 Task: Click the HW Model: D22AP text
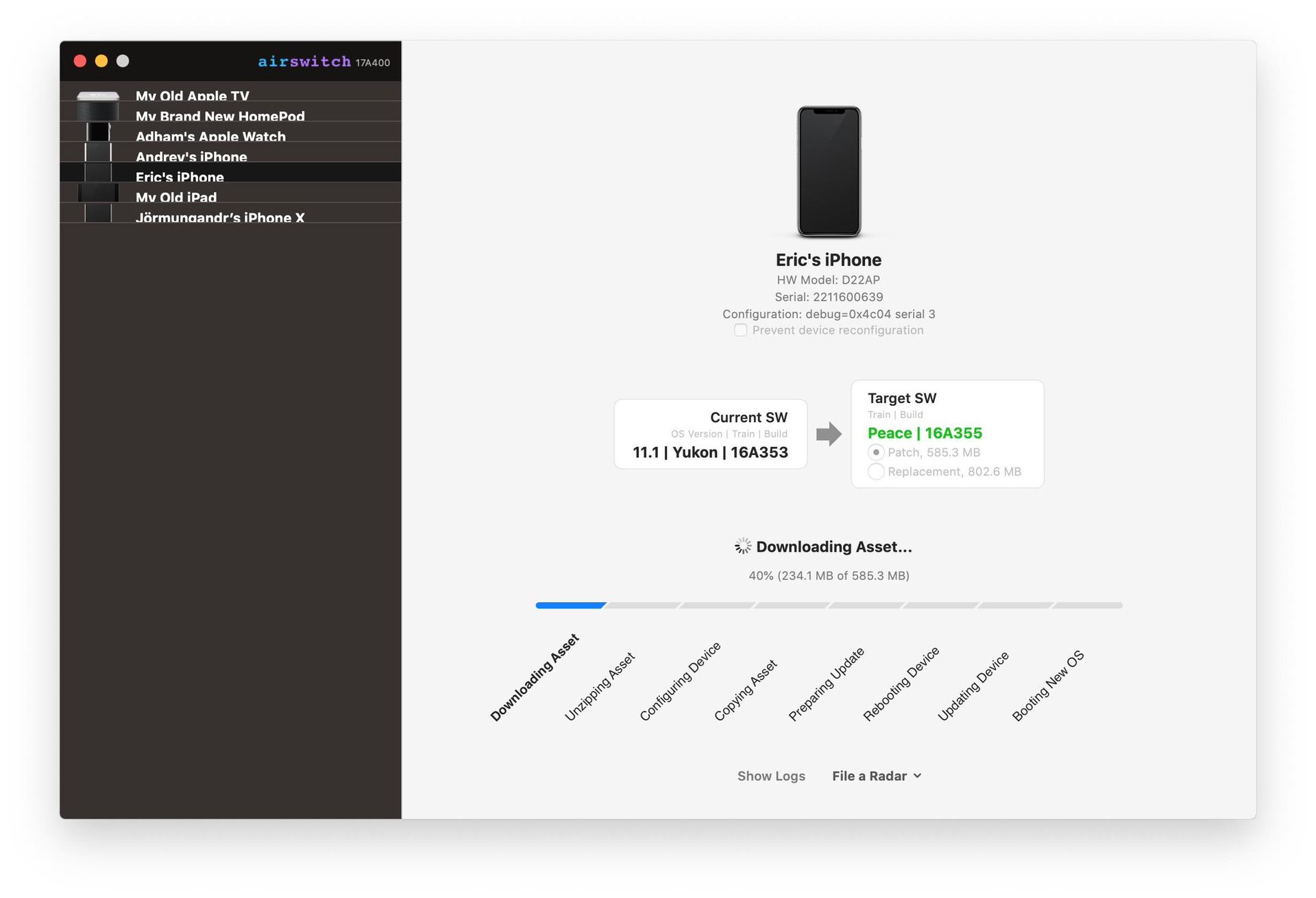[828, 280]
